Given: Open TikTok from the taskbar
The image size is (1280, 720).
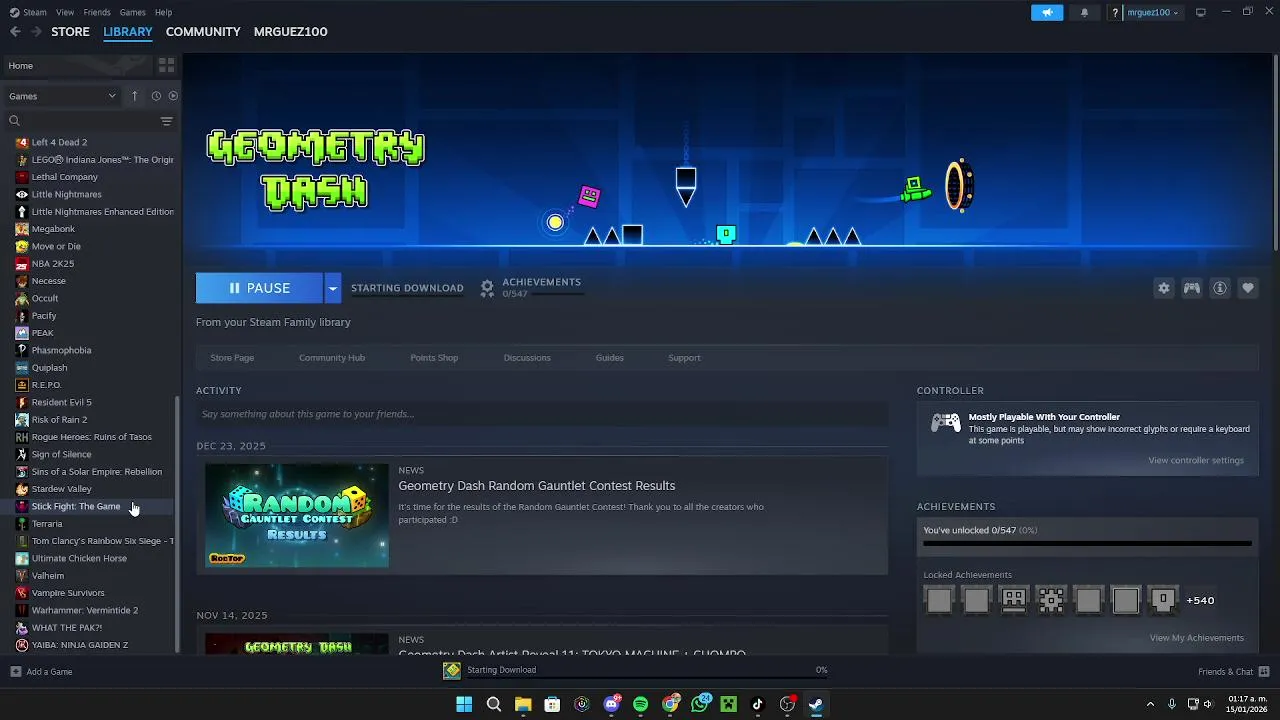Looking at the screenshot, I should [x=758, y=704].
